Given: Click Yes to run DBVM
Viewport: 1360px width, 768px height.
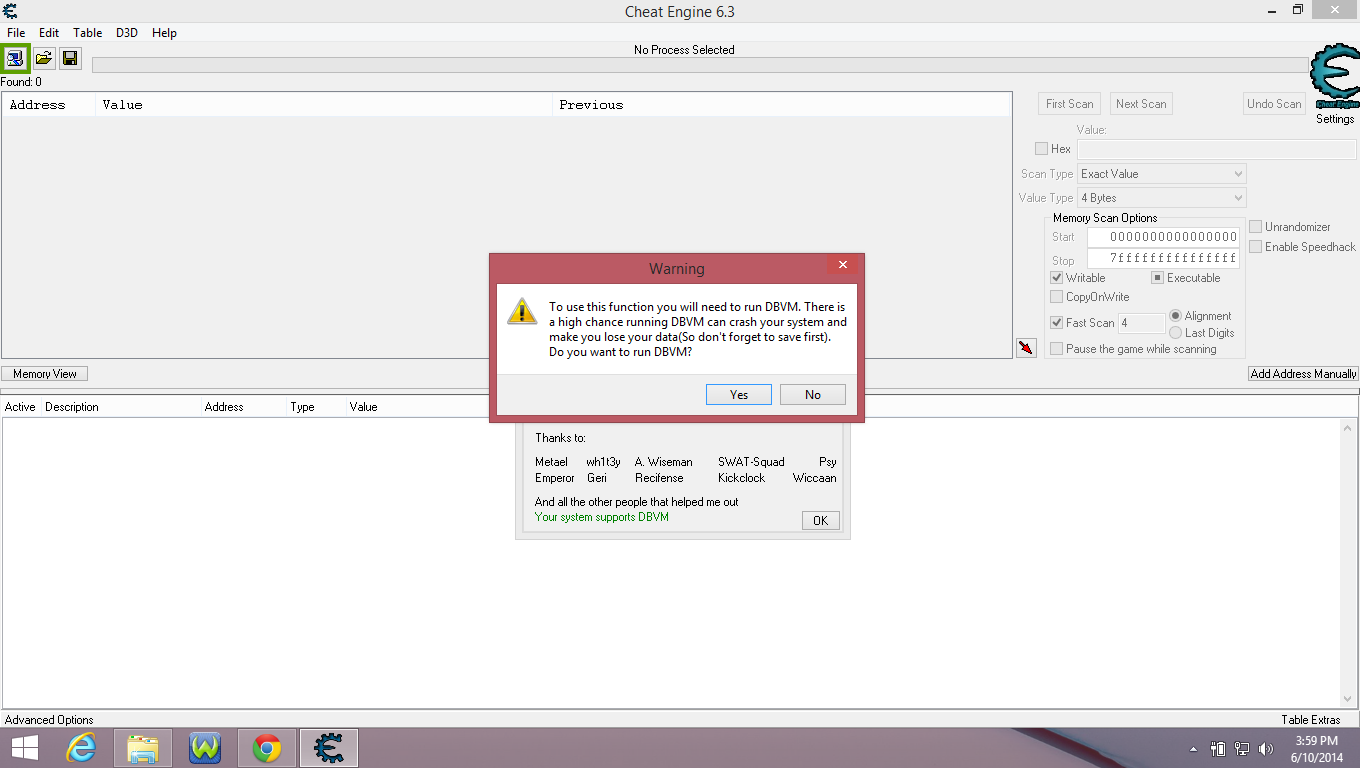Looking at the screenshot, I should pos(739,395).
